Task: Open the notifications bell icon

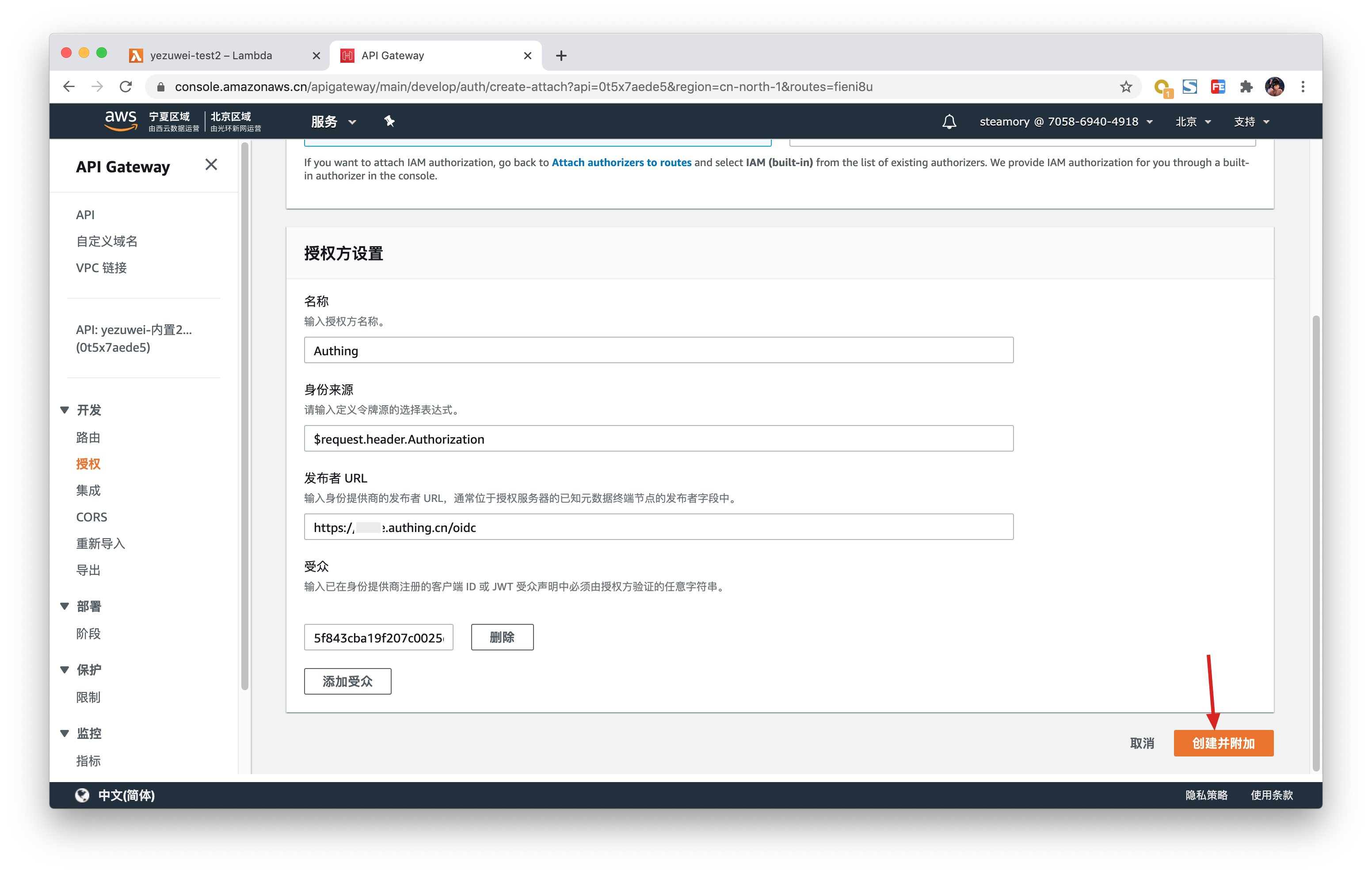Action: click(x=949, y=122)
